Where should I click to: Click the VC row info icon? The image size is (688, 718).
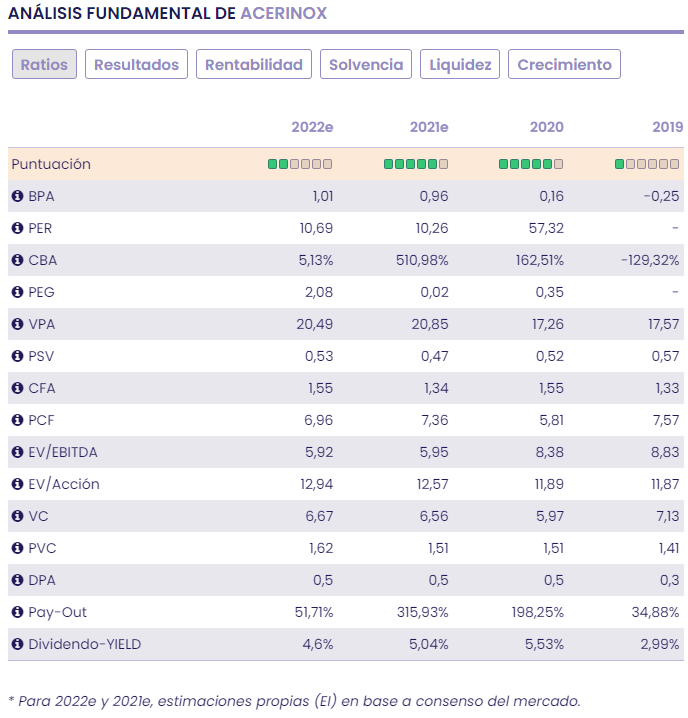click(x=17, y=517)
